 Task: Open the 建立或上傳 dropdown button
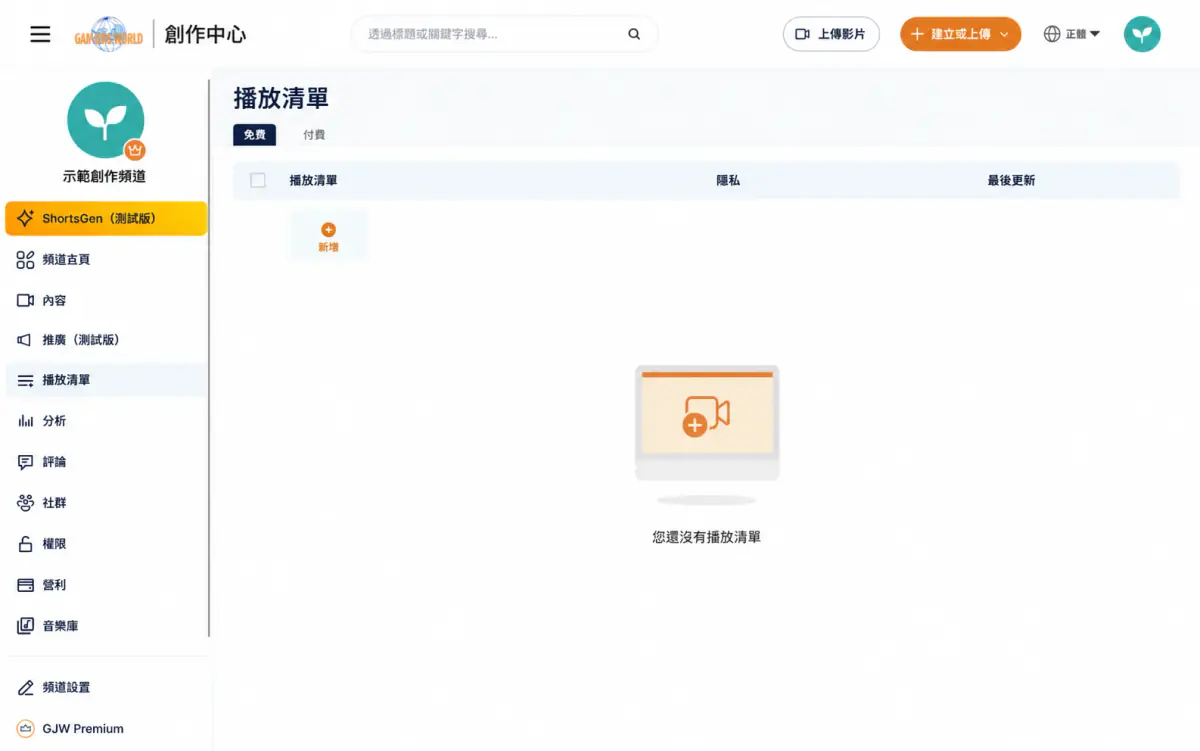960,34
